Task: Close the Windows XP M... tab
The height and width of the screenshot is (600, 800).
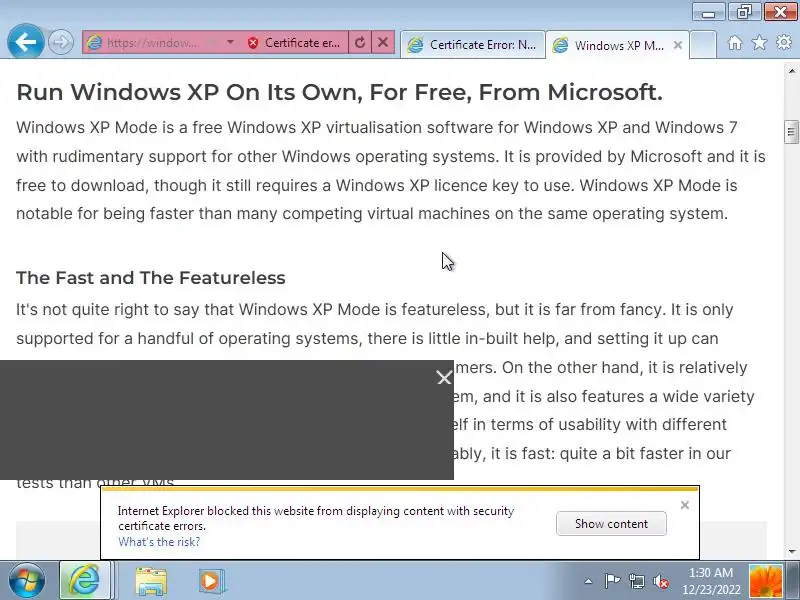Action: click(678, 45)
